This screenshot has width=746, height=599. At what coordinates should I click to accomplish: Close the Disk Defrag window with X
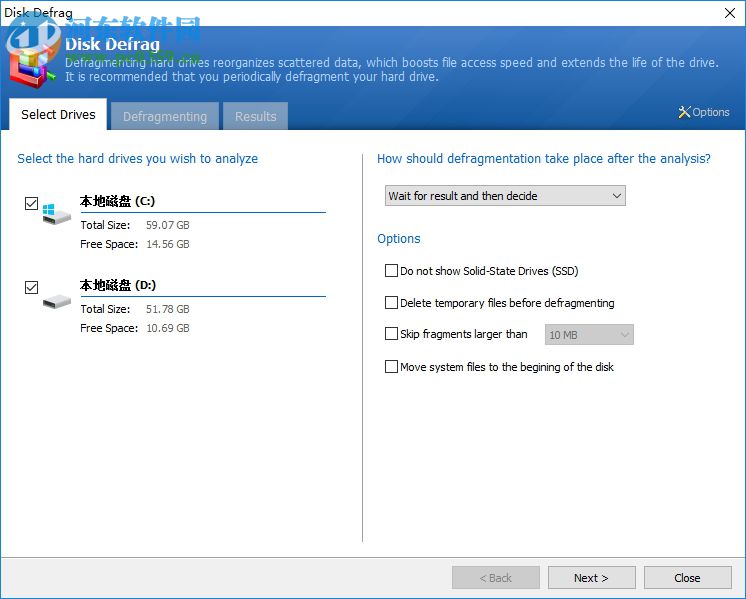click(x=730, y=13)
